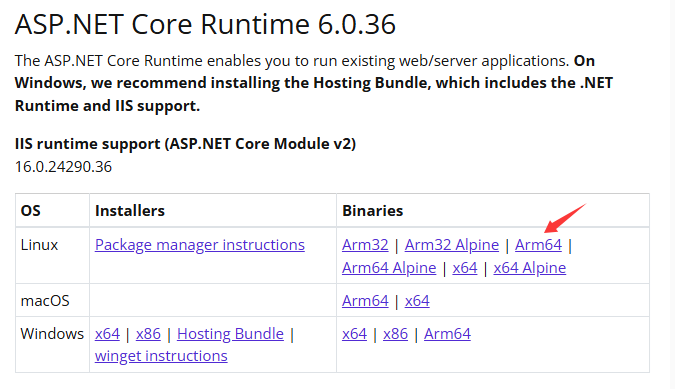Screen dimensions: 675x389
Task: Download the Windows x64 binary
Action: click(354, 333)
